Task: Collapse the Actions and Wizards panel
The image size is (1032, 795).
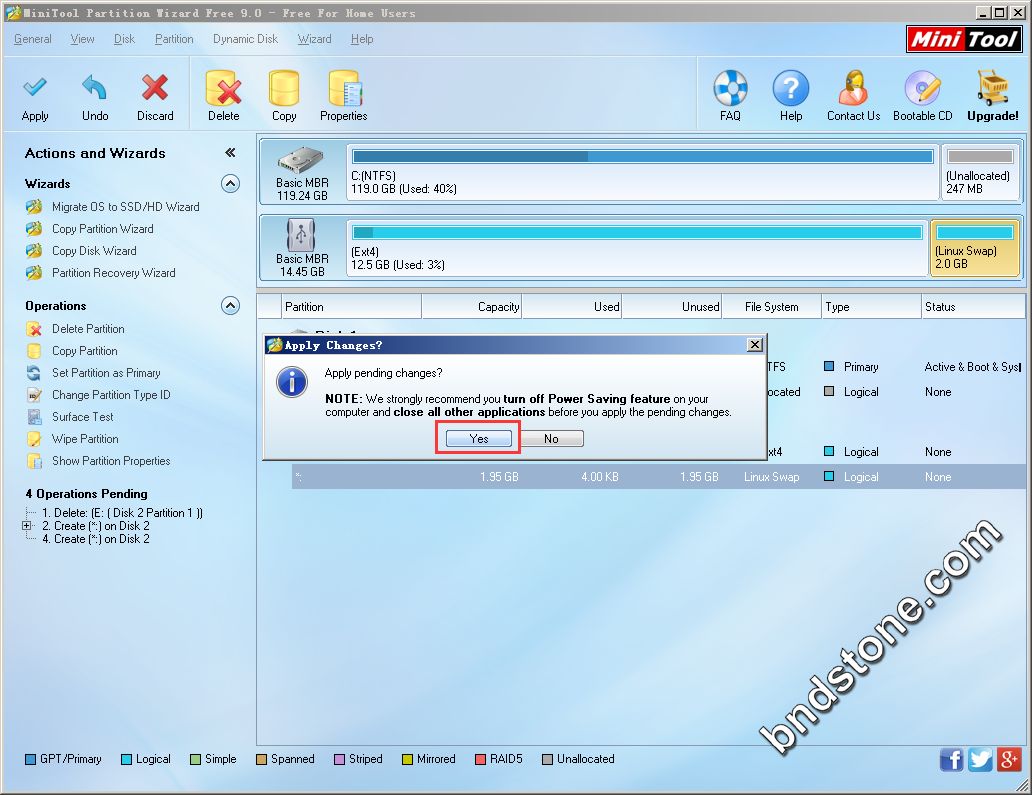Action: (x=230, y=153)
